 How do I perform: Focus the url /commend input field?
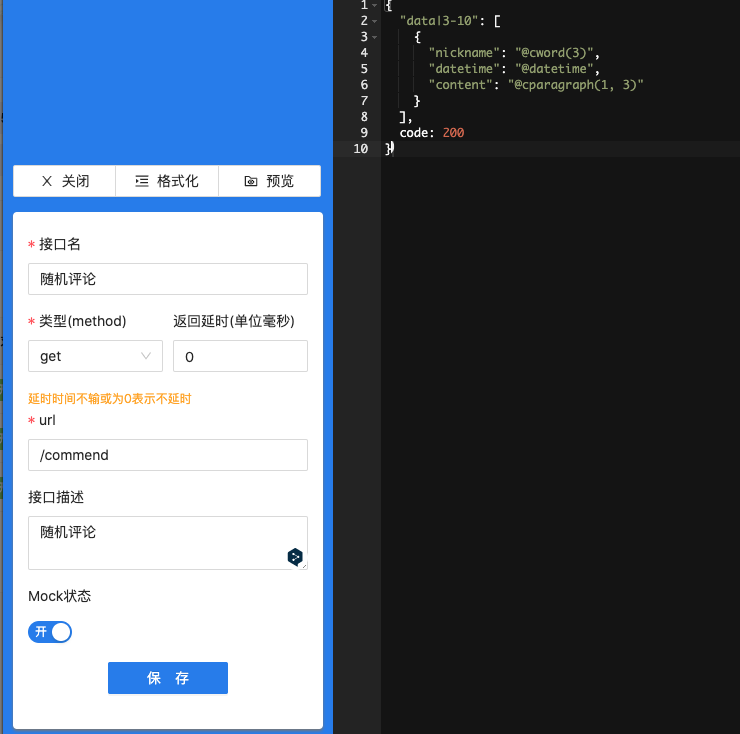168,455
